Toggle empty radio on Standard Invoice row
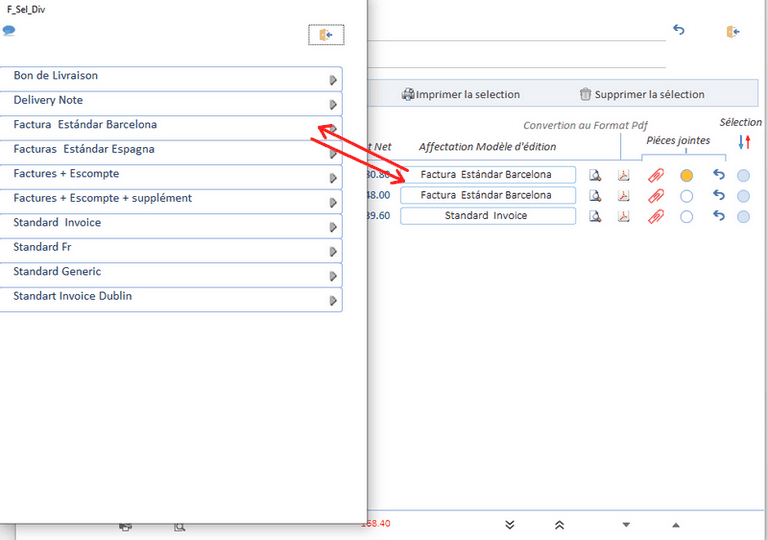The height and width of the screenshot is (540, 768). click(687, 217)
